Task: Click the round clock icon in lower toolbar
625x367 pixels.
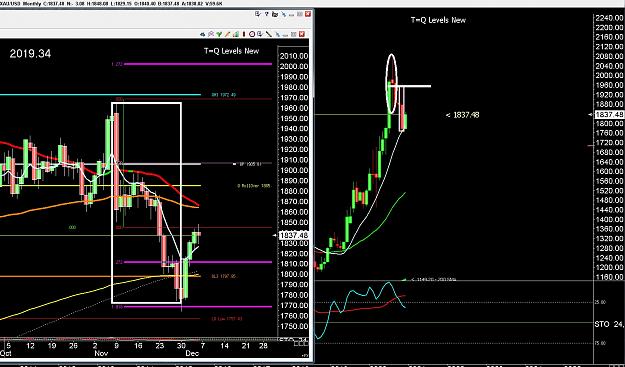Action: tap(252, 34)
